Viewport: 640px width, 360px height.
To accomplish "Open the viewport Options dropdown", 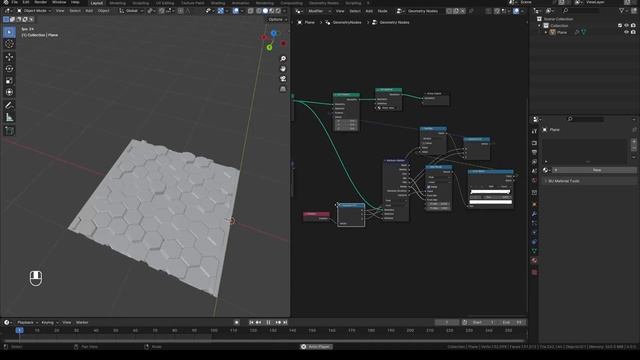I will click(277, 19).
